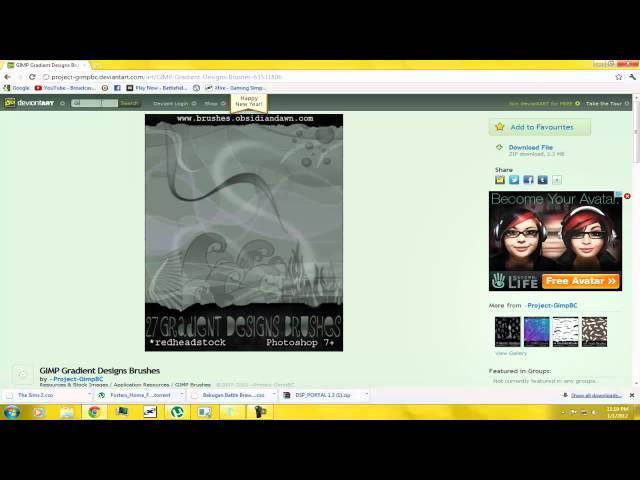Open the first thumbnail under More from Project-GimpBC
This screenshot has width=640, height=480.
[x=507, y=332]
